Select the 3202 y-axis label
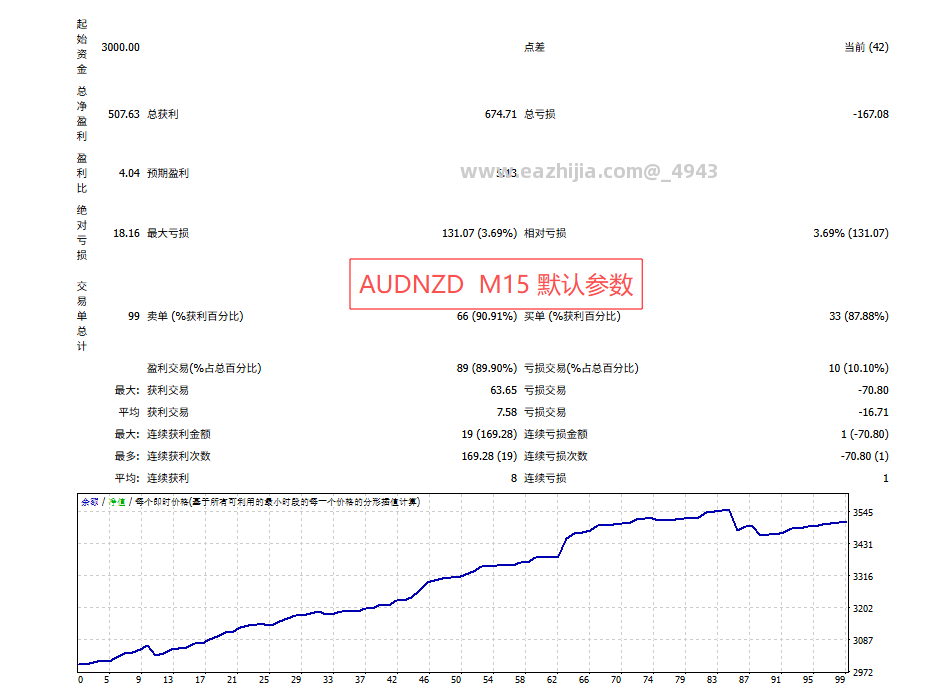 [863, 608]
